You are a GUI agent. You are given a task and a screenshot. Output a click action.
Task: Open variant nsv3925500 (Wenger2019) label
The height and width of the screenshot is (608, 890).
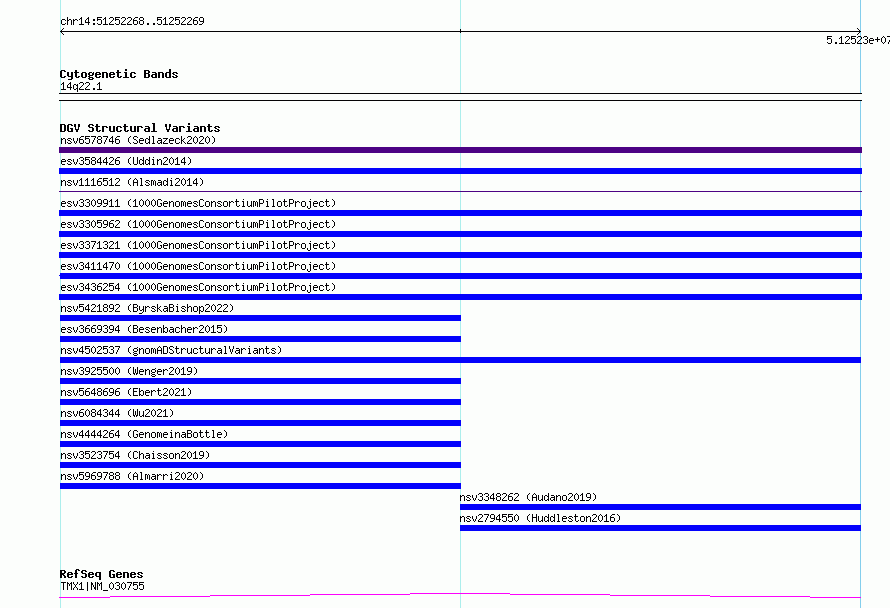(x=129, y=371)
